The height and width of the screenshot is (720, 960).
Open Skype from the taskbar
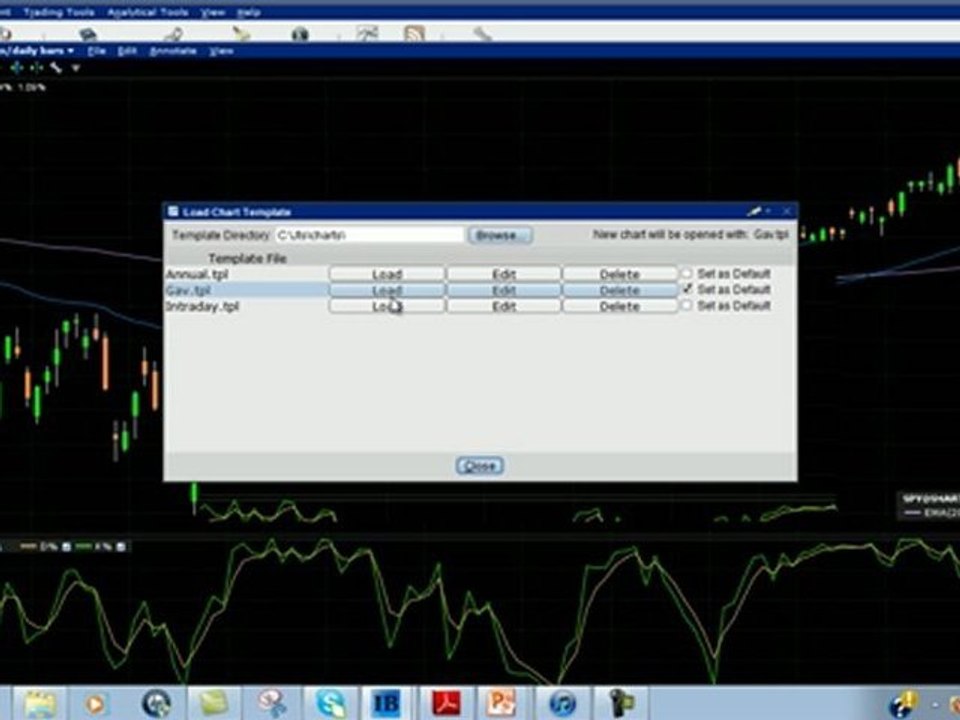(x=331, y=703)
